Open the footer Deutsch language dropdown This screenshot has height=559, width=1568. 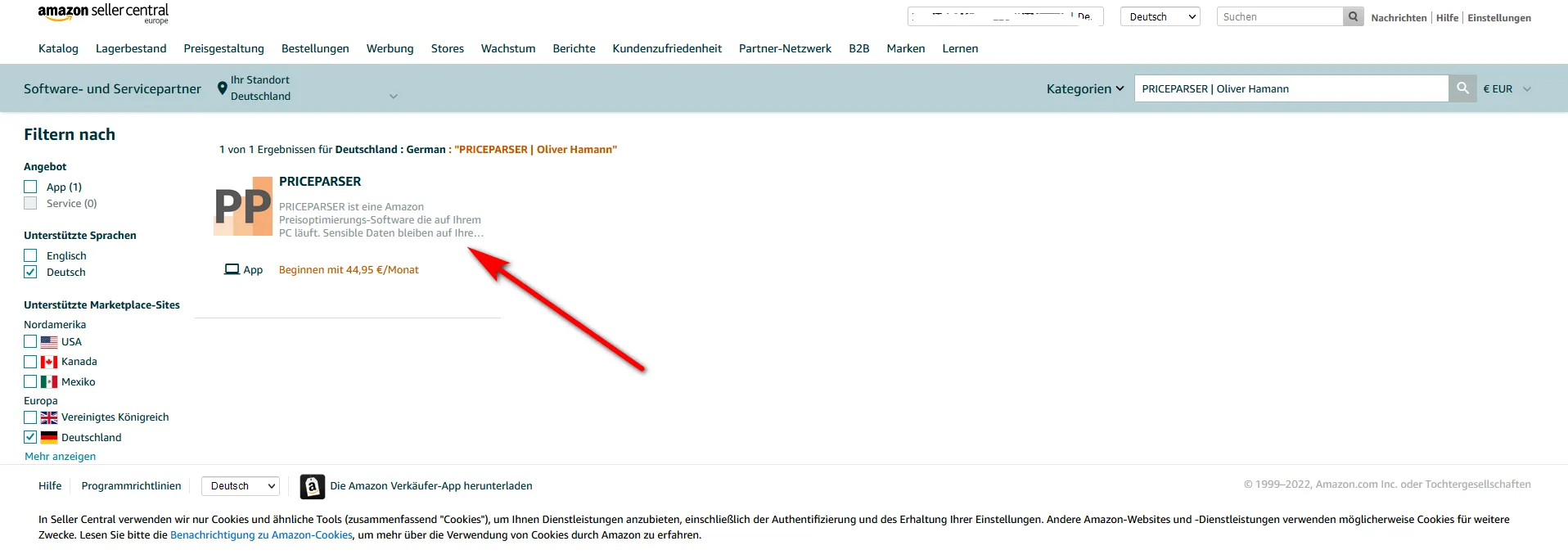click(241, 486)
